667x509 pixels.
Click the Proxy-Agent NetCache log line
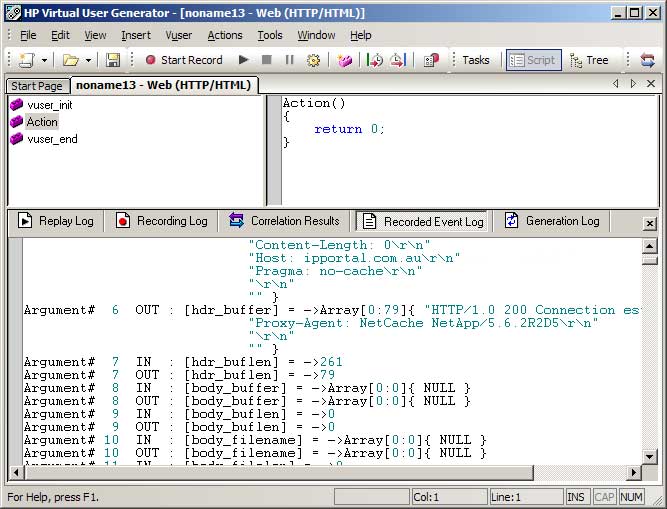pyautogui.click(x=424, y=323)
